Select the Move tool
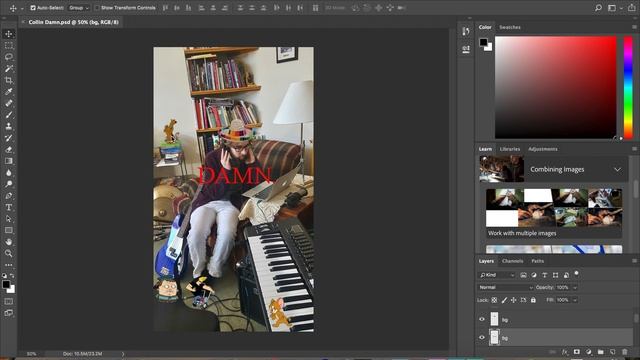Viewport: 640px width, 360px height. coord(9,34)
